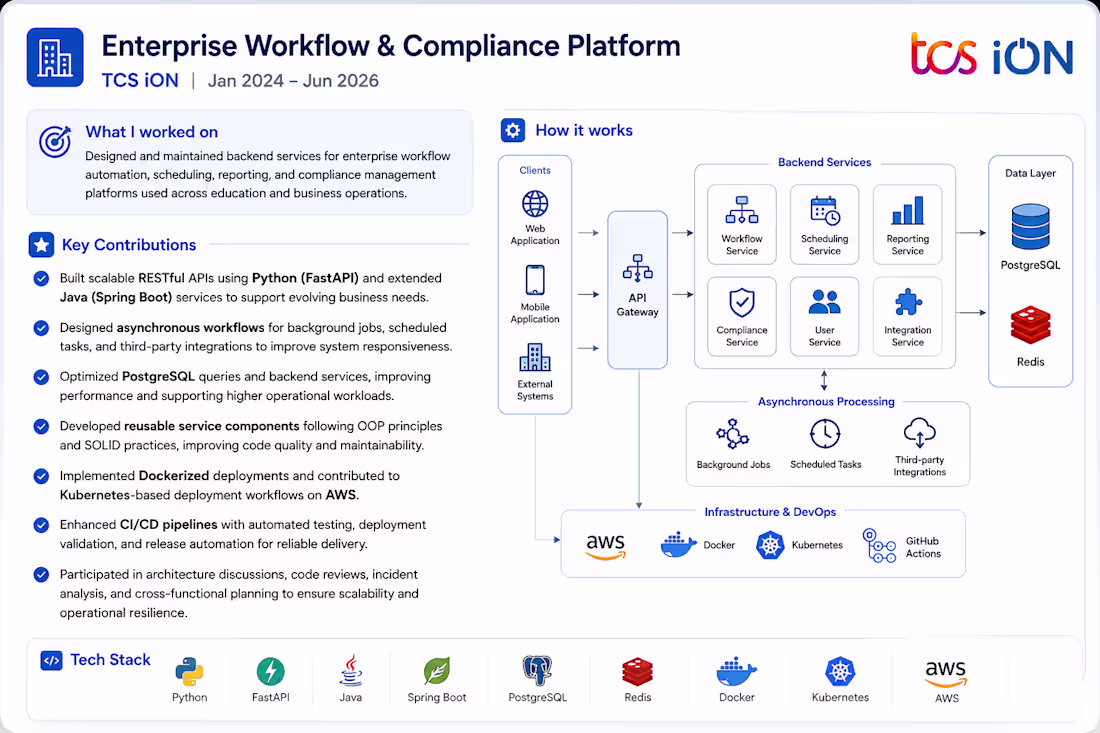1100x733 pixels.
Task: Click the blue building icon beside the title
Action: (55, 58)
